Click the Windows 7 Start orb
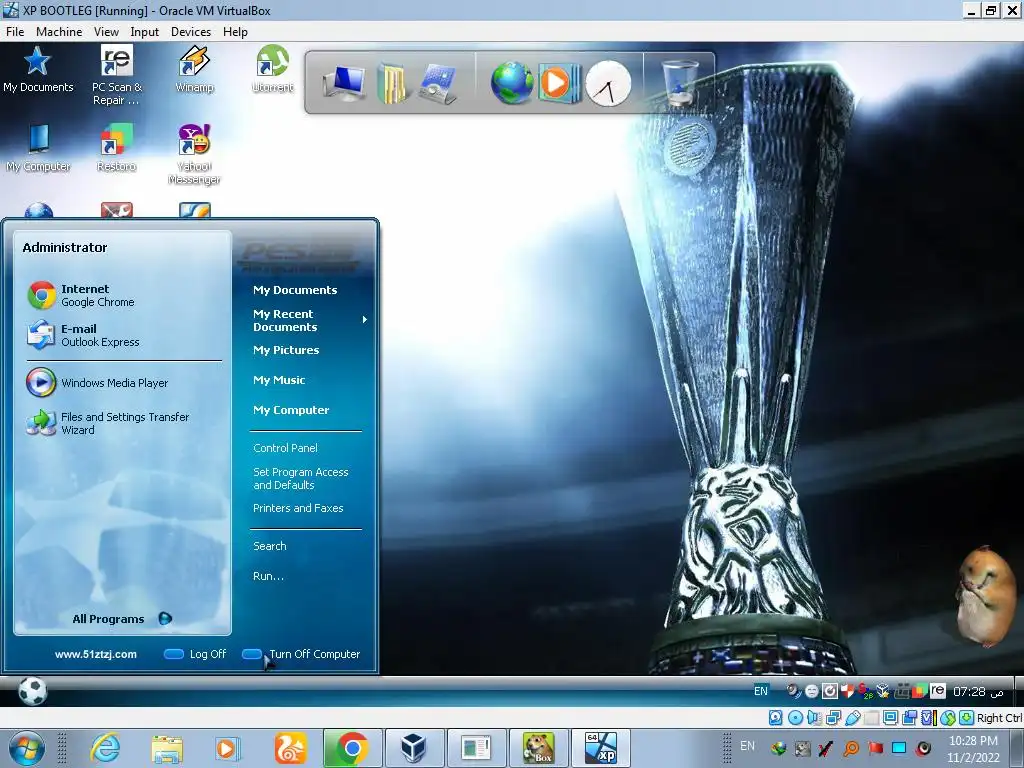 pos(26,748)
